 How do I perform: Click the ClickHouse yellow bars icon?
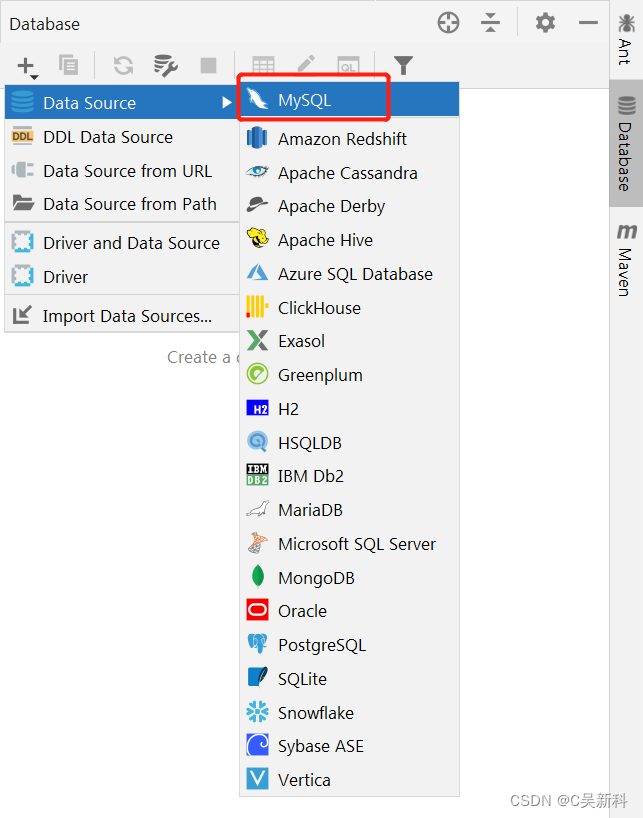coord(257,307)
